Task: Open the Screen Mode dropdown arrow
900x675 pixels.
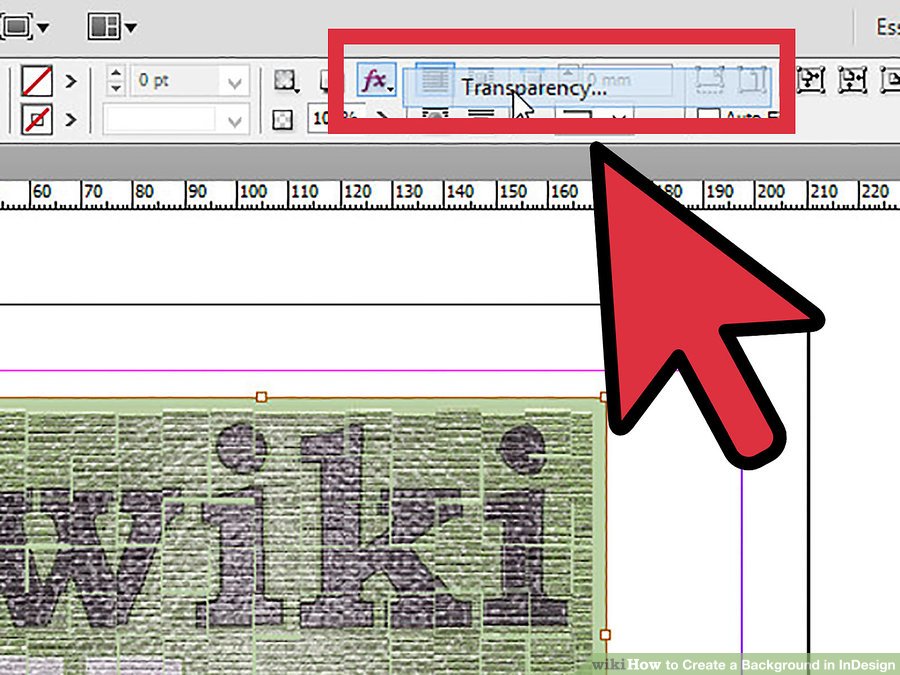Action: (43, 27)
